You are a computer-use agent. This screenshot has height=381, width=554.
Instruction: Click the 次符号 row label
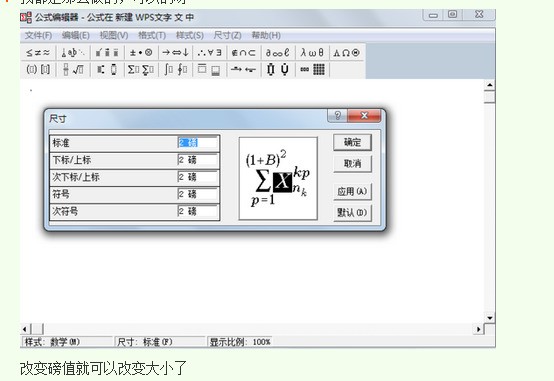coord(65,211)
